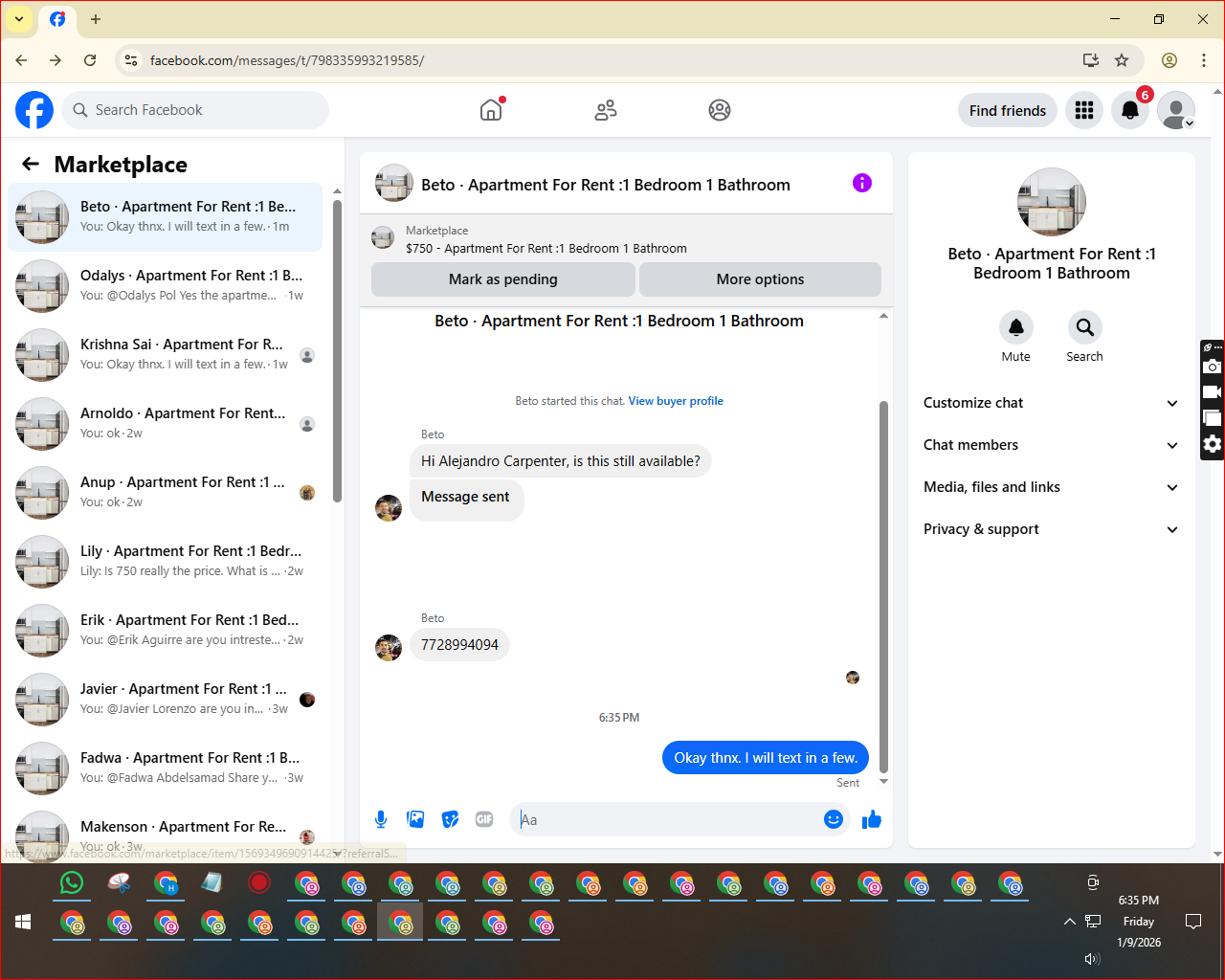Click the volume icon in system tray

pos(1092,958)
